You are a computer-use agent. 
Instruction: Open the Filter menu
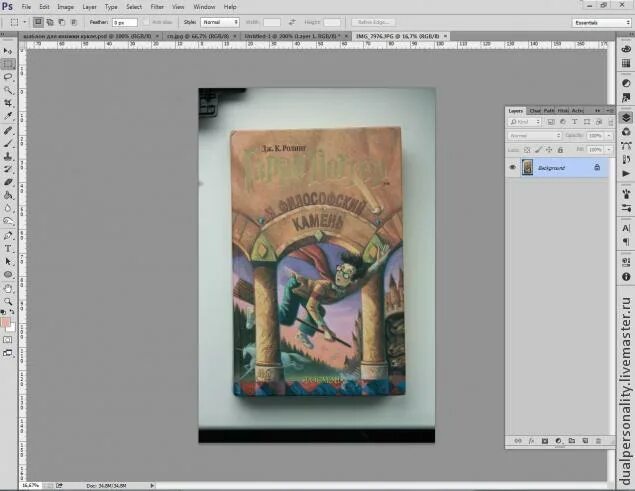[157, 7]
